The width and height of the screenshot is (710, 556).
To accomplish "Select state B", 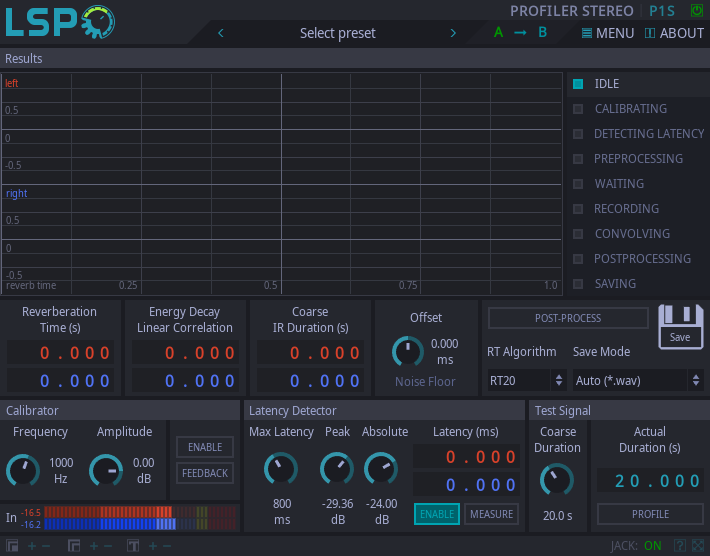I will point(542,33).
